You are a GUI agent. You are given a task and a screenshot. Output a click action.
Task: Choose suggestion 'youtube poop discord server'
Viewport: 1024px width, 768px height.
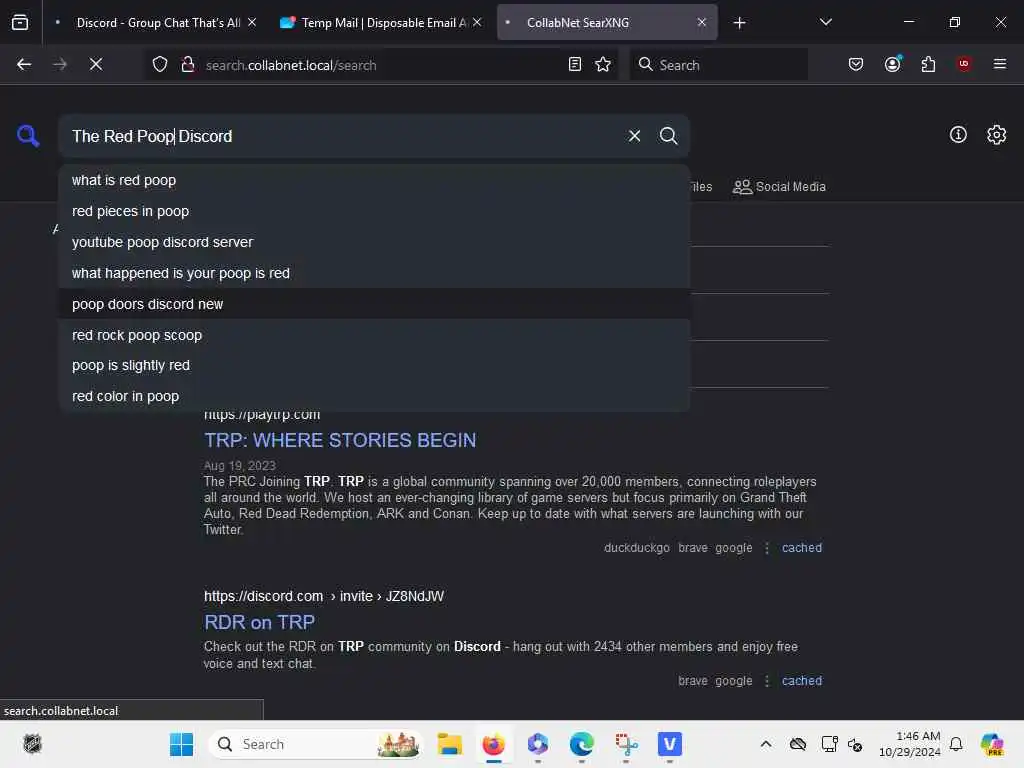coord(374,242)
